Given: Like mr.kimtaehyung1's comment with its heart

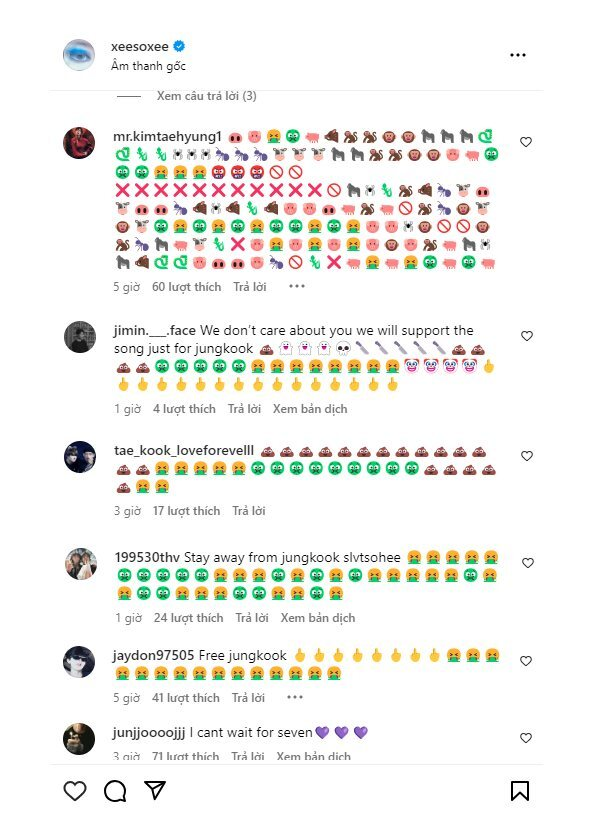Looking at the screenshot, I should point(526,142).
